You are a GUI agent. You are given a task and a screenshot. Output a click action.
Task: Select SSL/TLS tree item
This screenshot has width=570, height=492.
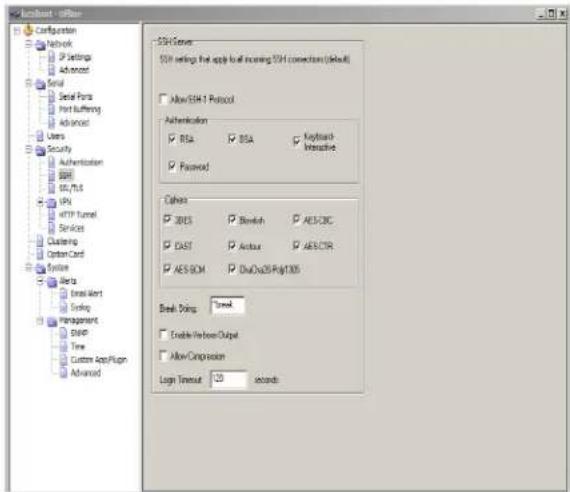pos(71,188)
